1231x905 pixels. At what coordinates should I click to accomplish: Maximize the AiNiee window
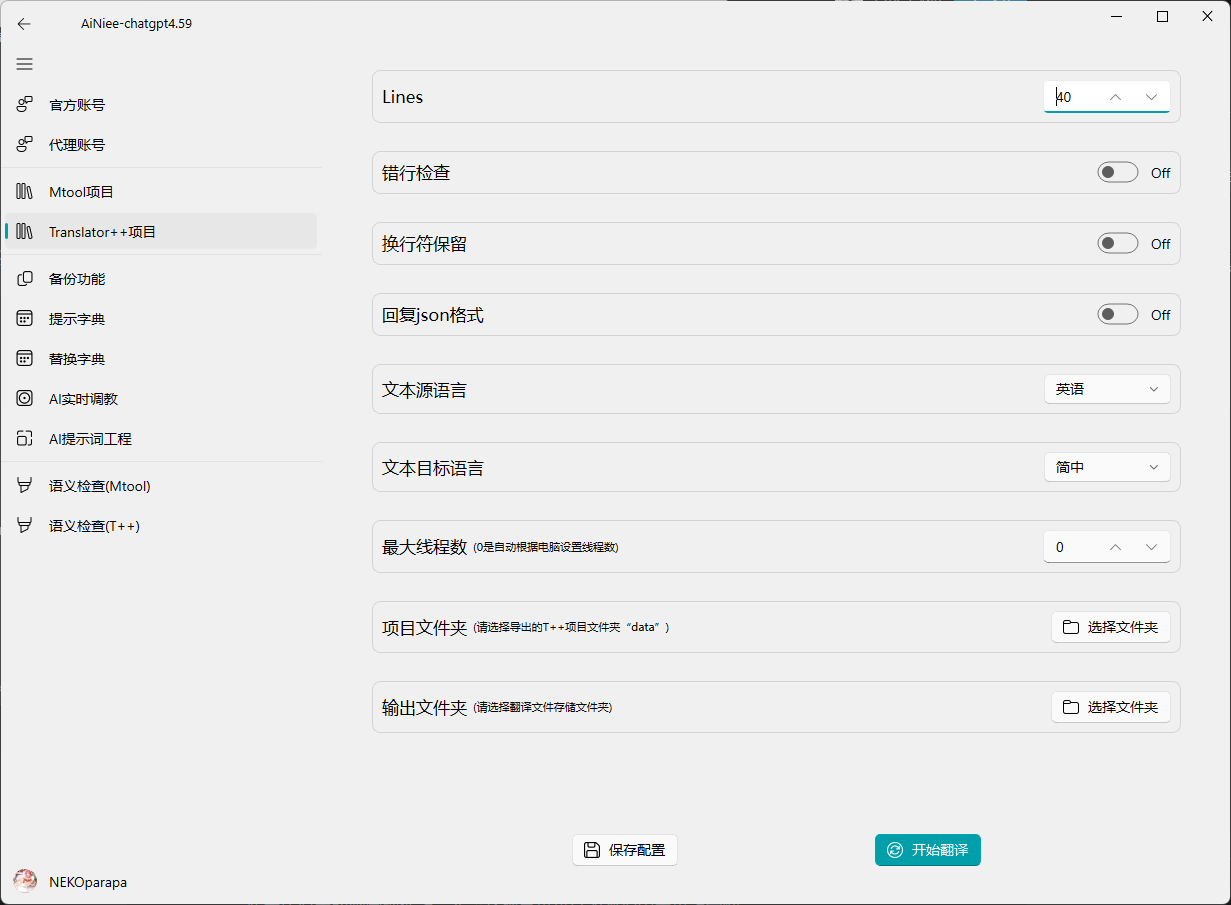[x=1162, y=16]
